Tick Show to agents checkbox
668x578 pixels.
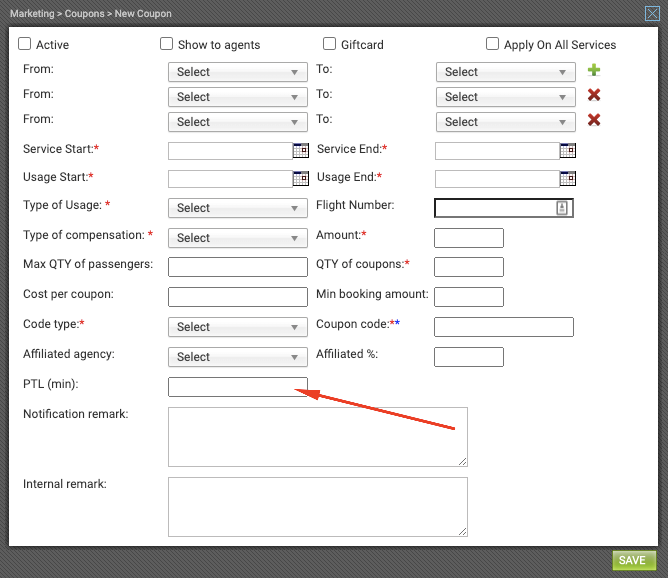pyautogui.click(x=167, y=44)
